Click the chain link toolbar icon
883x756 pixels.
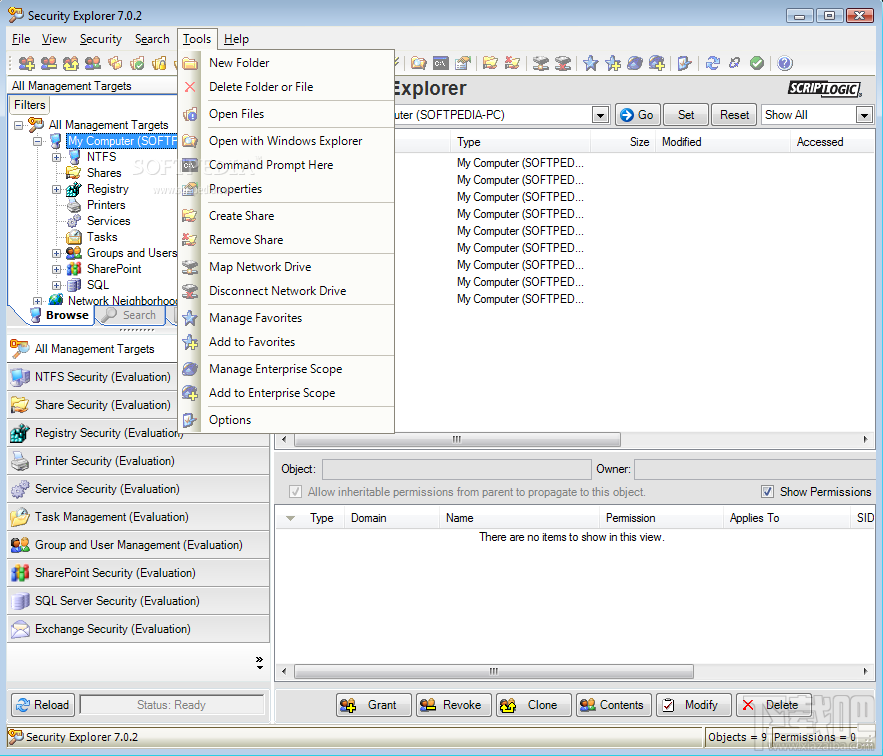coord(734,63)
